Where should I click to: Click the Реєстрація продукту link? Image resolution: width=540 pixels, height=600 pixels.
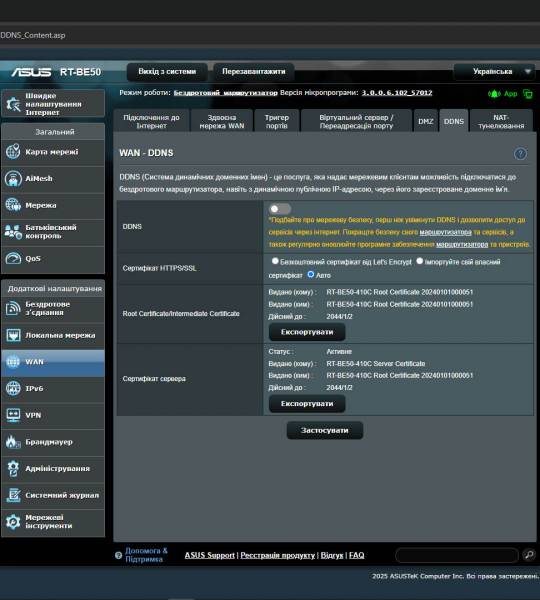(x=277, y=555)
